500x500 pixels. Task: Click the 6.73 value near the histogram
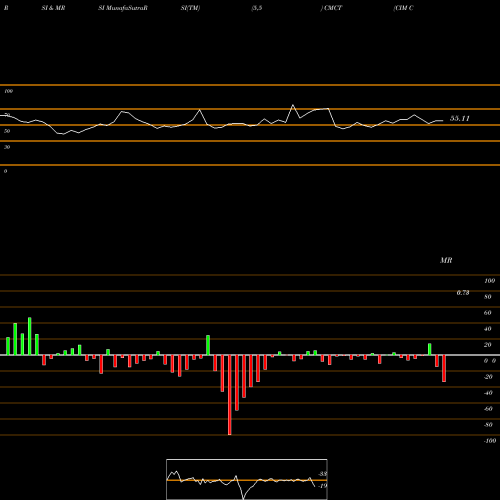click(463, 293)
